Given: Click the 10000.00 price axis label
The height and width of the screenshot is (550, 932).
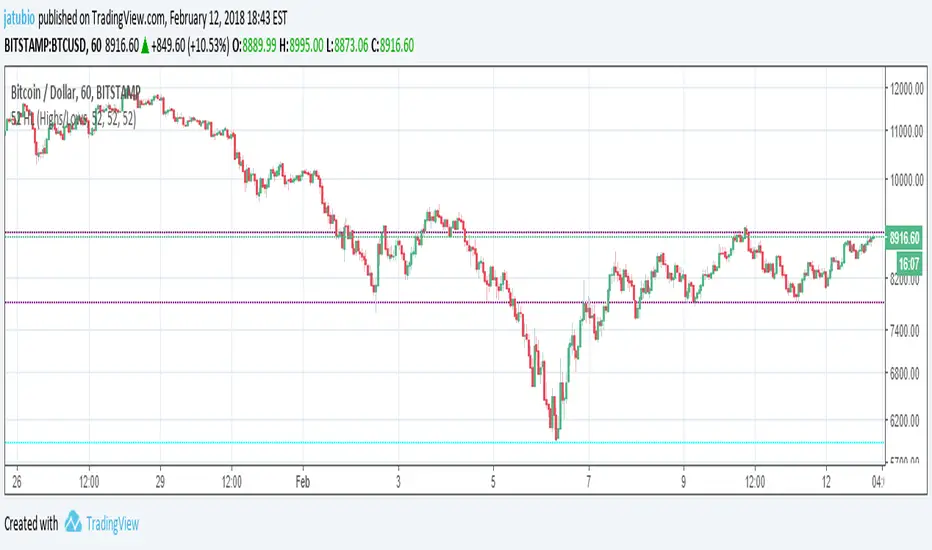Looking at the screenshot, I should (909, 180).
